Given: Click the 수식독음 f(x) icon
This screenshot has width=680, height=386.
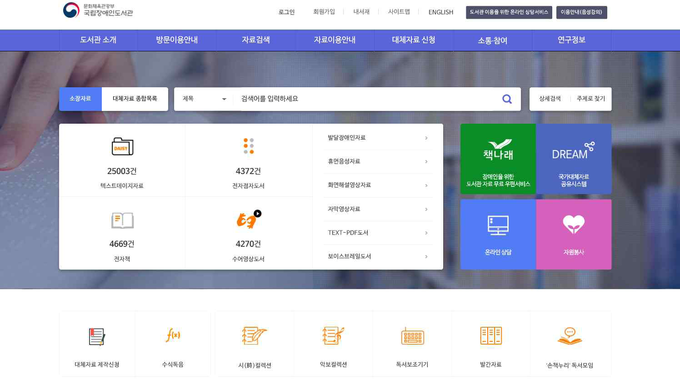Looking at the screenshot, I should (x=173, y=335).
